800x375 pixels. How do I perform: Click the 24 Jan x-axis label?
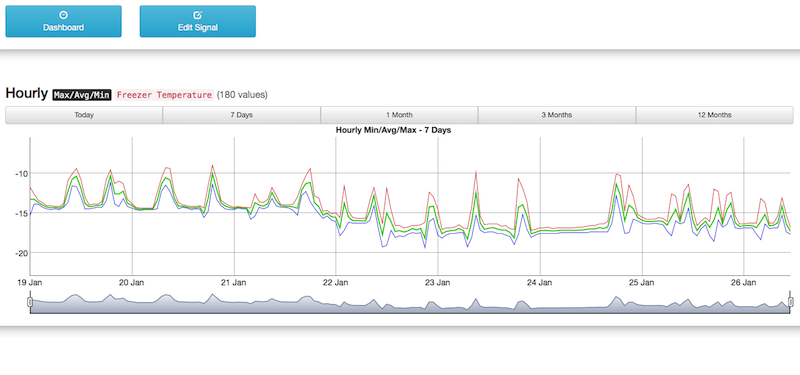click(540, 283)
